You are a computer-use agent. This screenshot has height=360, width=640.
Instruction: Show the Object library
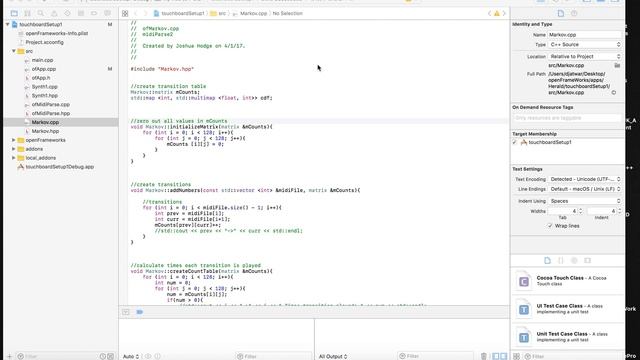click(574, 260)
